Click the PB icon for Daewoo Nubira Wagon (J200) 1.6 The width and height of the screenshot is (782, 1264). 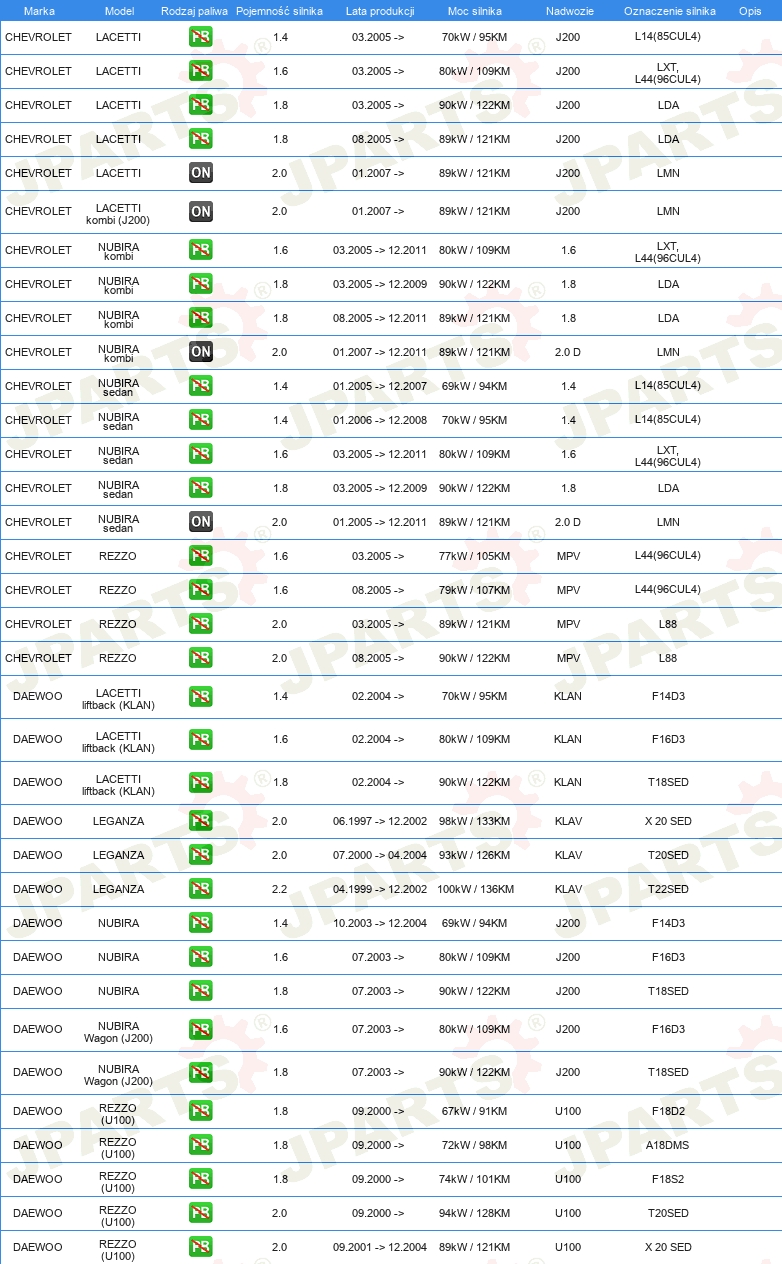point(201,1030)
